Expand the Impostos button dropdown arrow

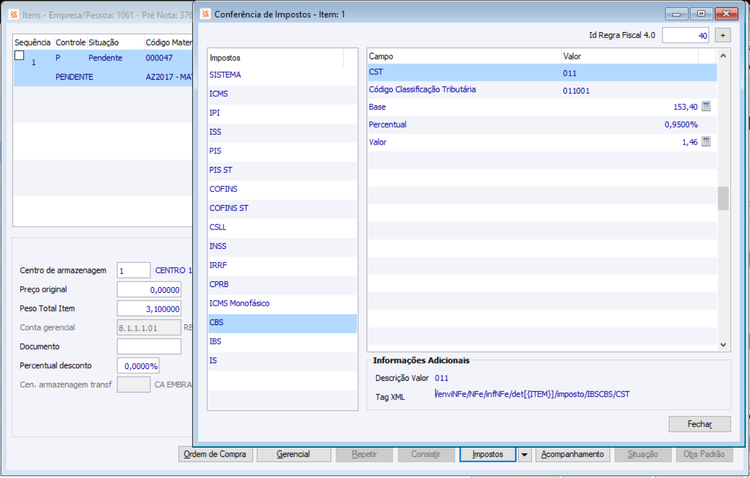[x=524, y=454]
